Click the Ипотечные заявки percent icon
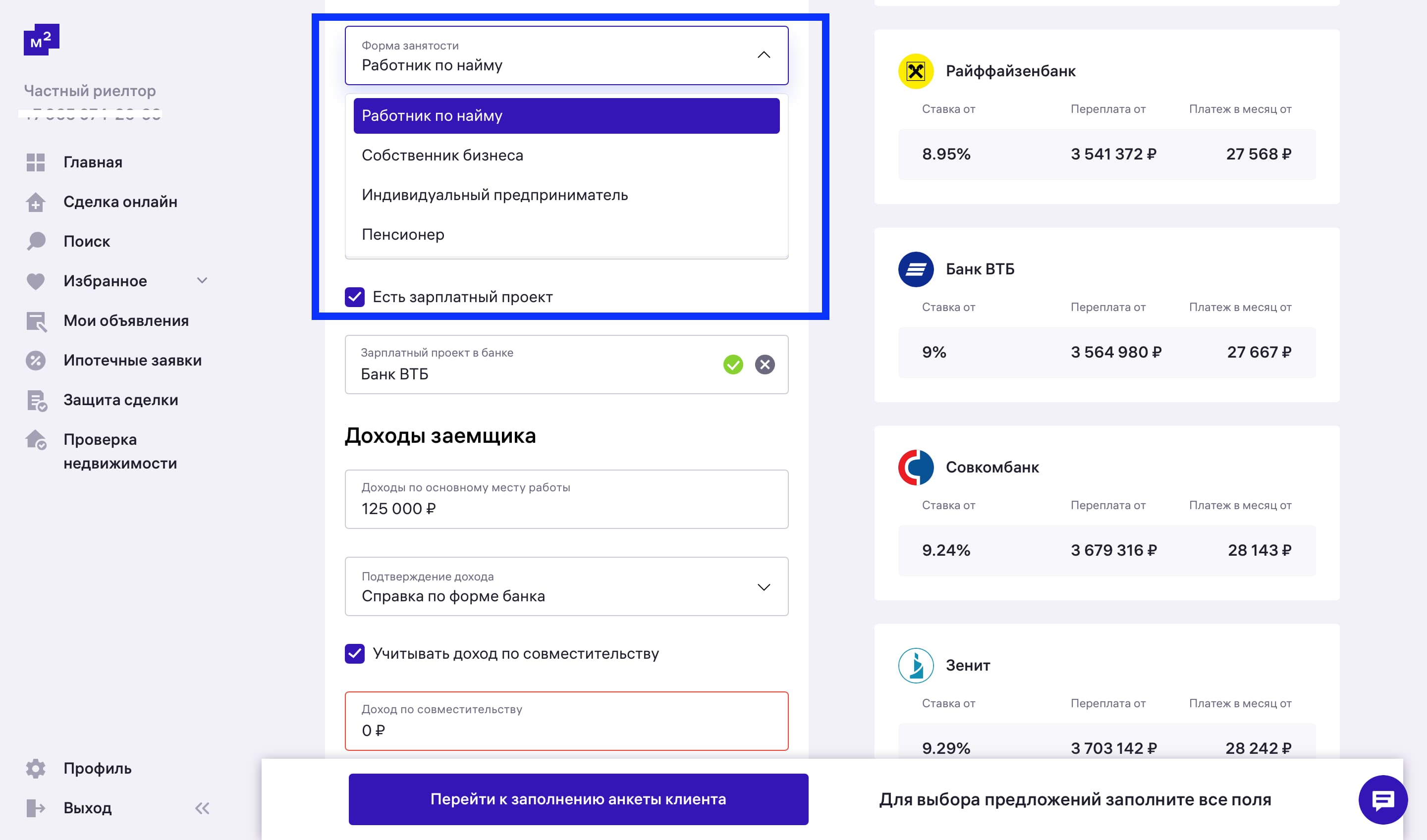The height and width of the screenshot is (840, 1427). point(36,361)
